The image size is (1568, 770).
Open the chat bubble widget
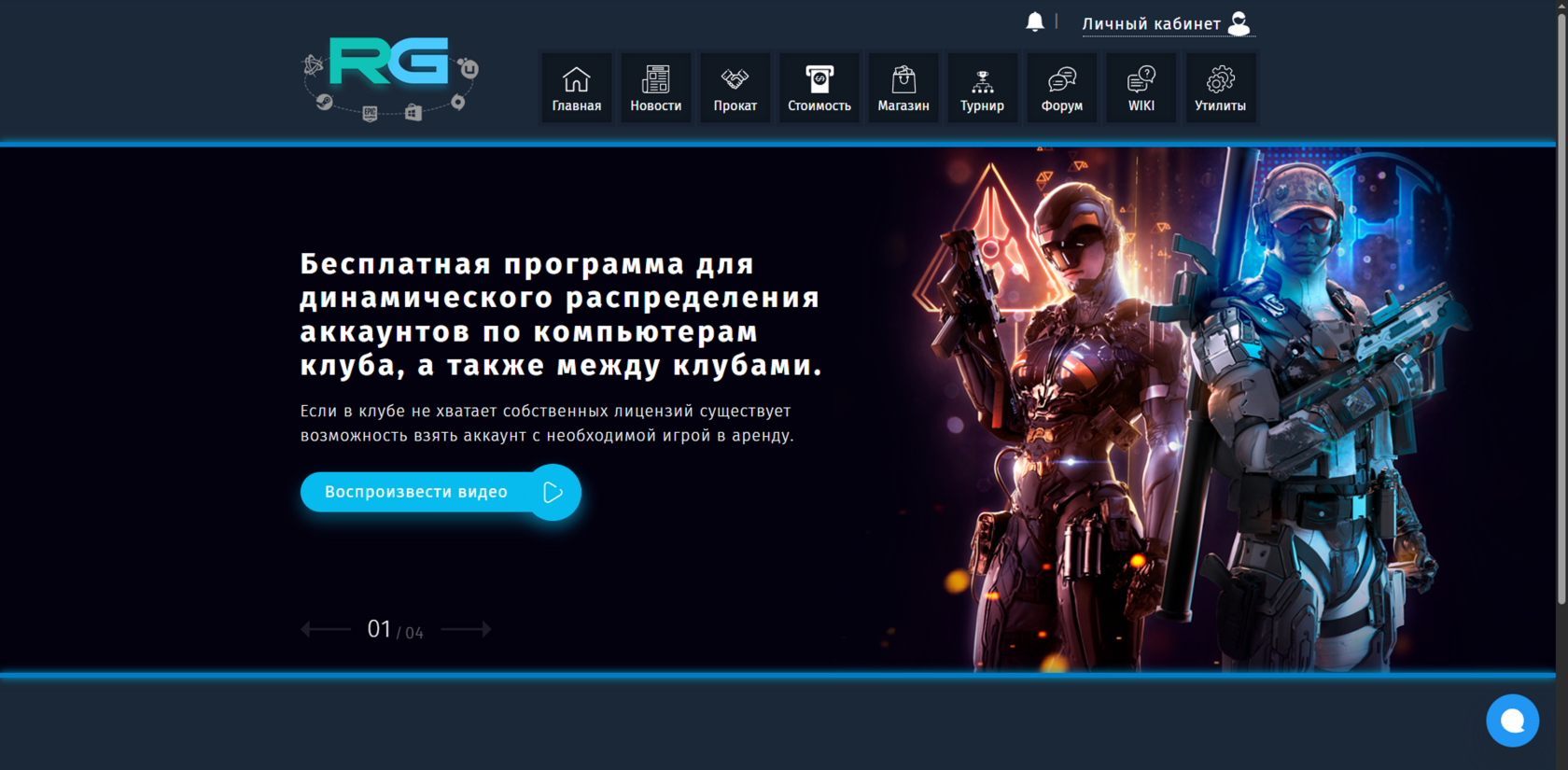click(1512, 721)
